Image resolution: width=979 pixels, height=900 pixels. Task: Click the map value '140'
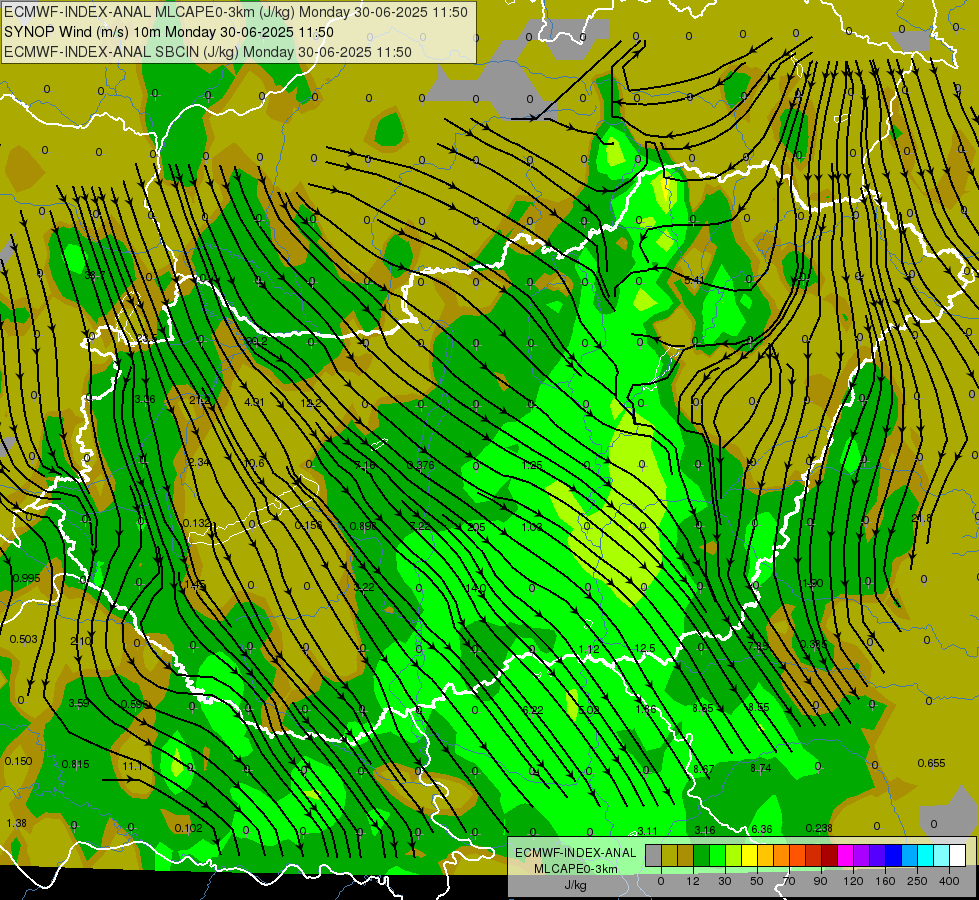(x=476, y=588)
